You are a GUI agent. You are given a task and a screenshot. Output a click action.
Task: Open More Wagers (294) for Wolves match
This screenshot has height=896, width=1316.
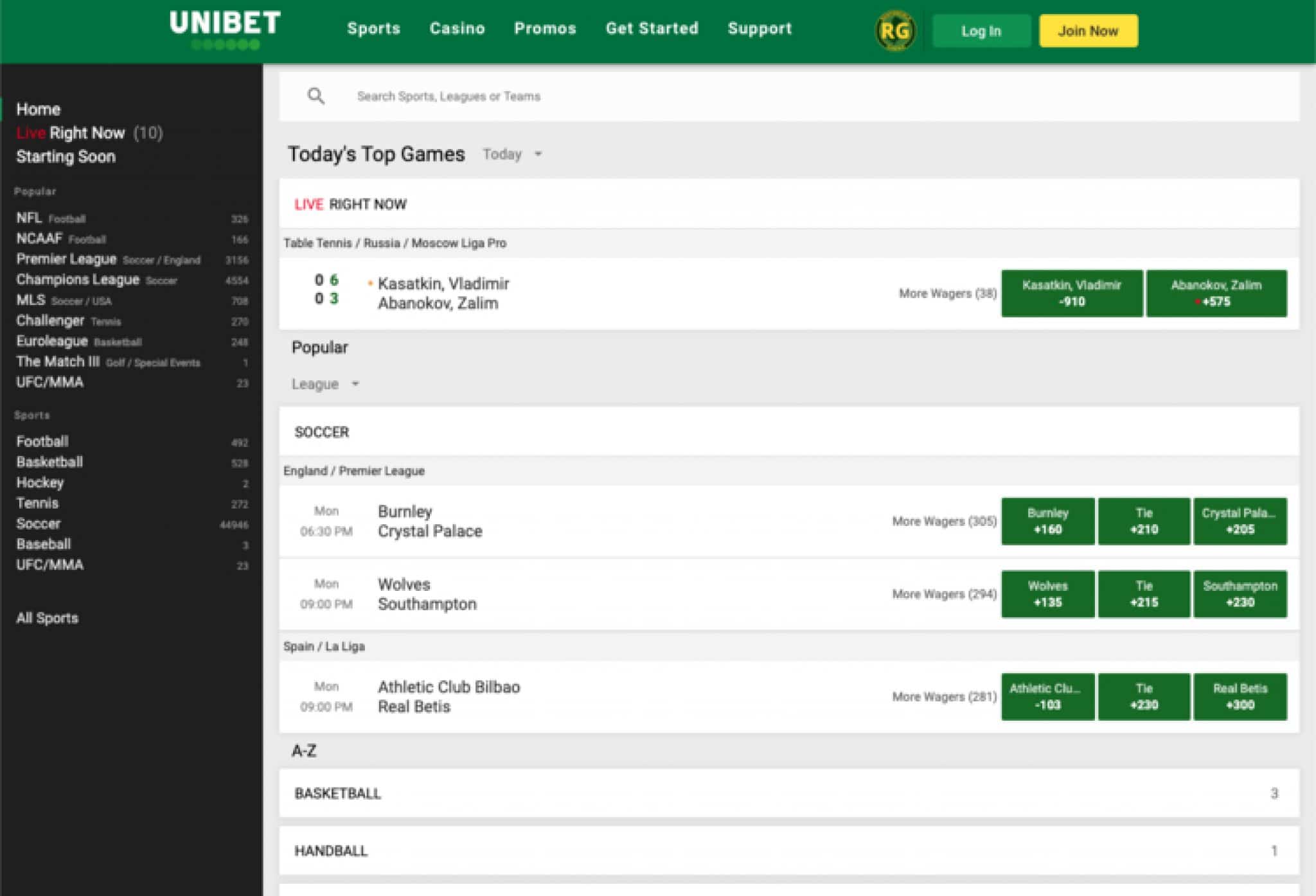[945, 594]
